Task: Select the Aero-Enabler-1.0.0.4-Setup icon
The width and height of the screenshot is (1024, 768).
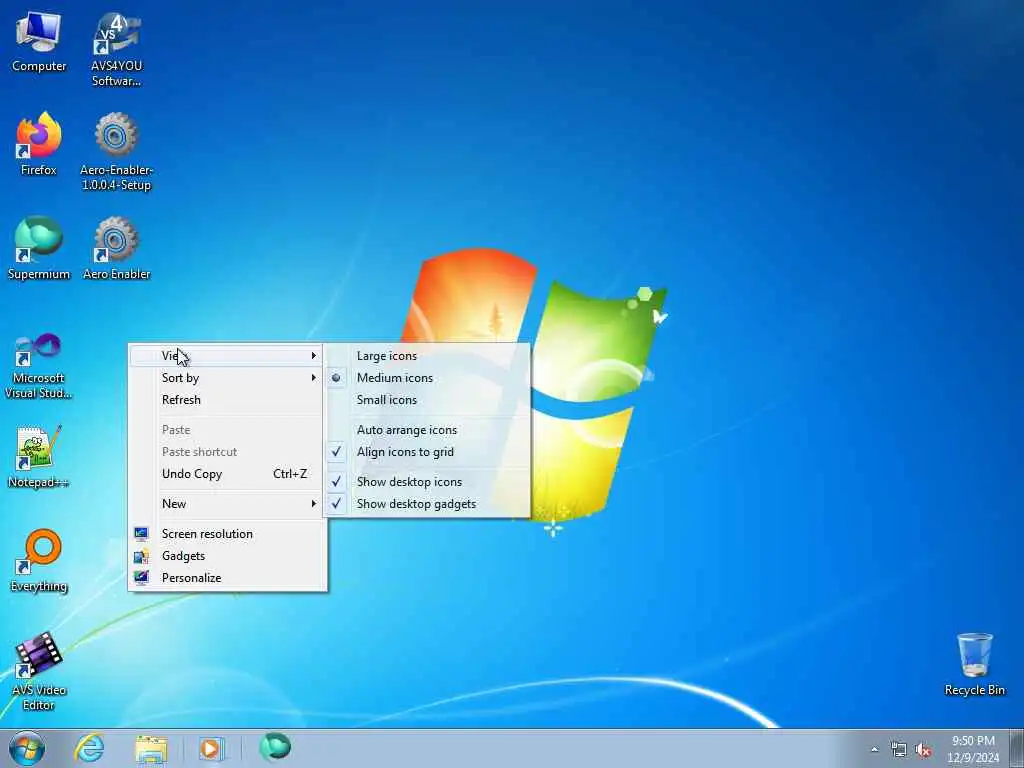Action: [x=116, y=152]
